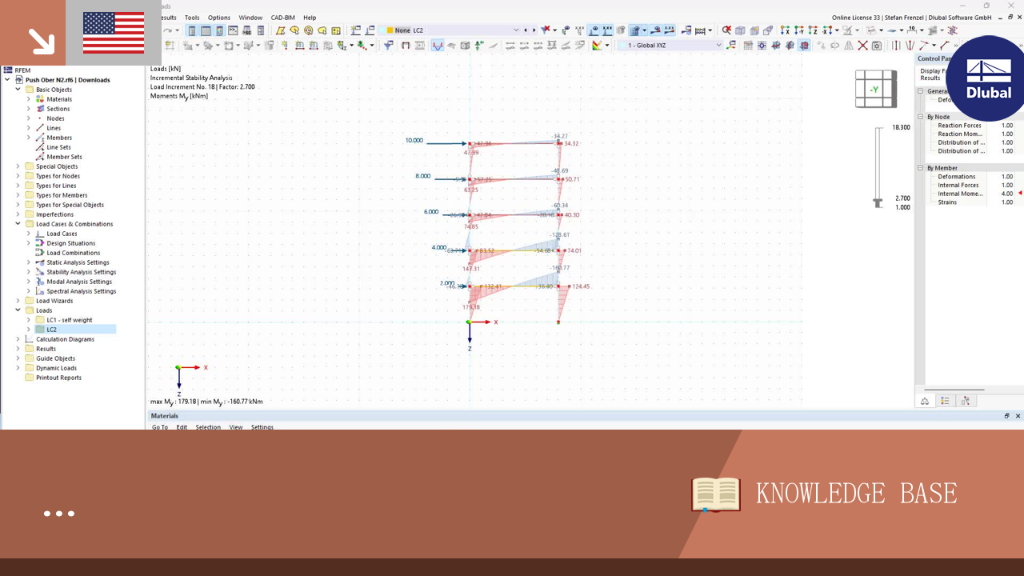Open the Help menu
Viewport: 1024px width, 576px height.
[310, 18]
